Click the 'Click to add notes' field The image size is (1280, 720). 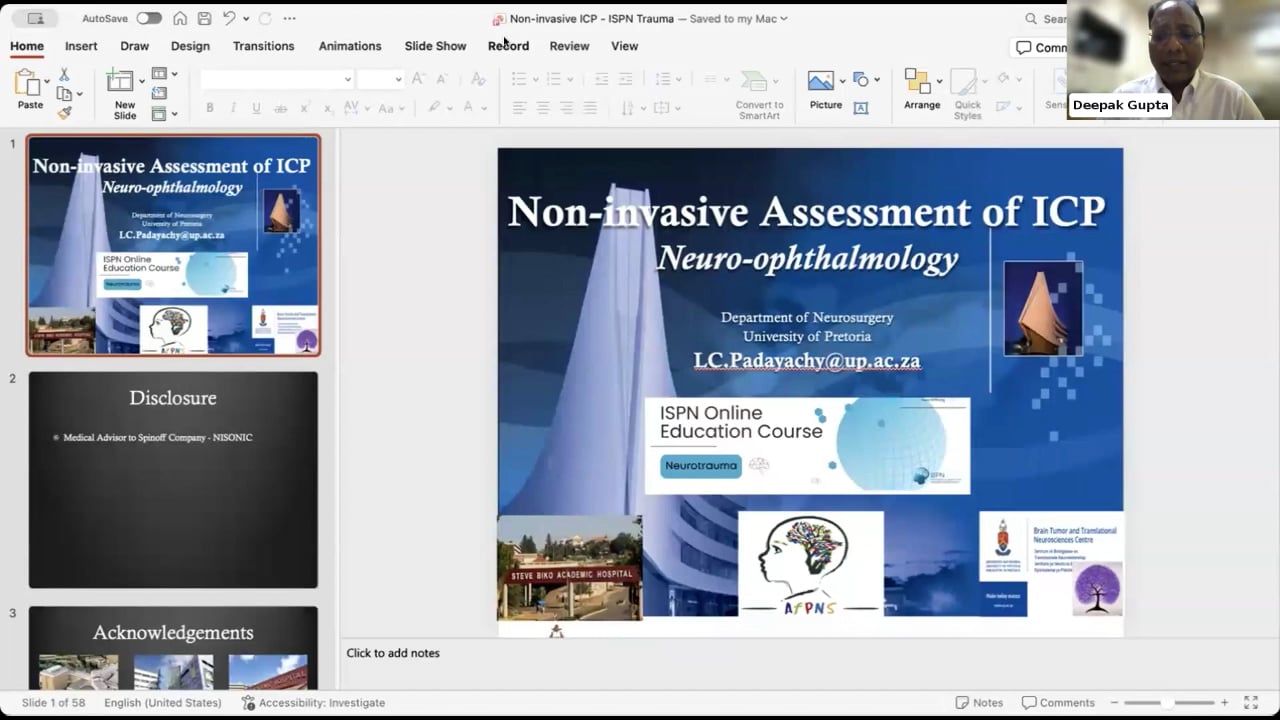coord(393,653)
